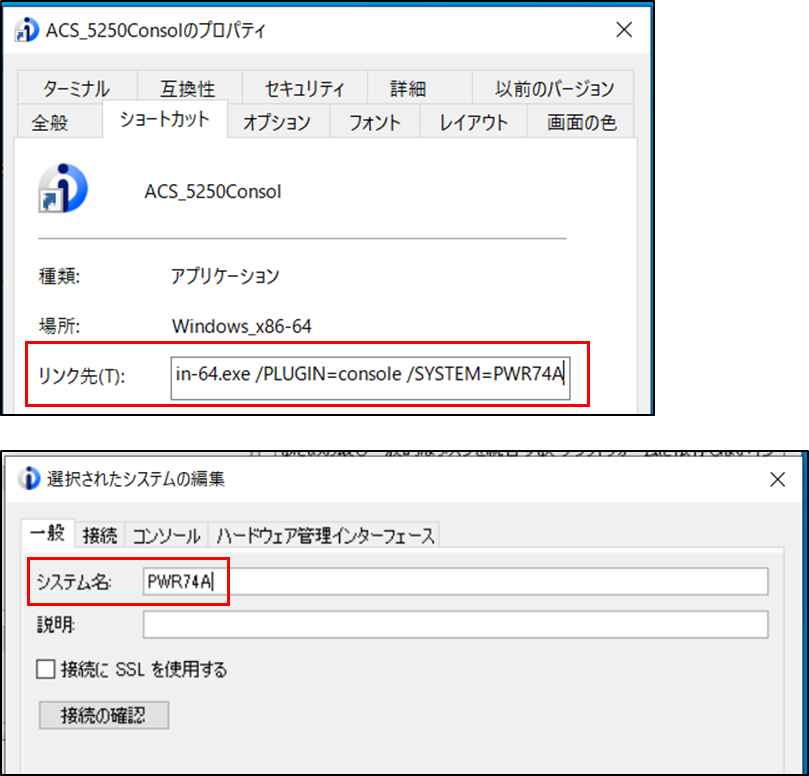Enable 接続に SSL を使用する checkbox
Image resolution: width=809 pixels, height=776 pixels.
point(46,669)
